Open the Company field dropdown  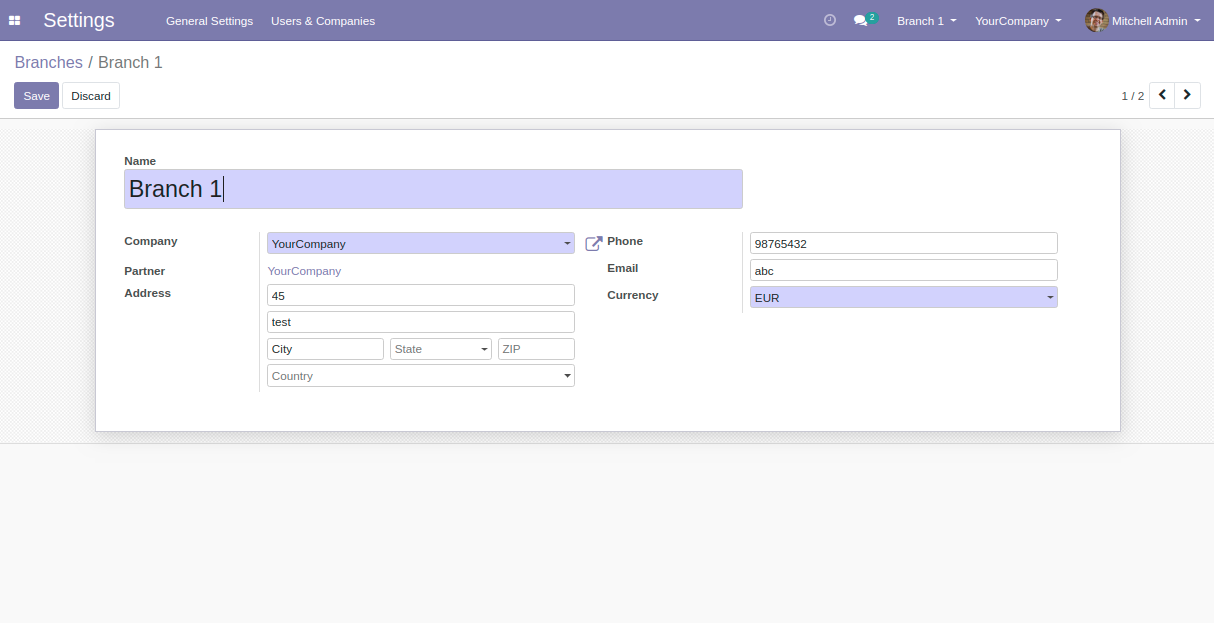point(421,243)
